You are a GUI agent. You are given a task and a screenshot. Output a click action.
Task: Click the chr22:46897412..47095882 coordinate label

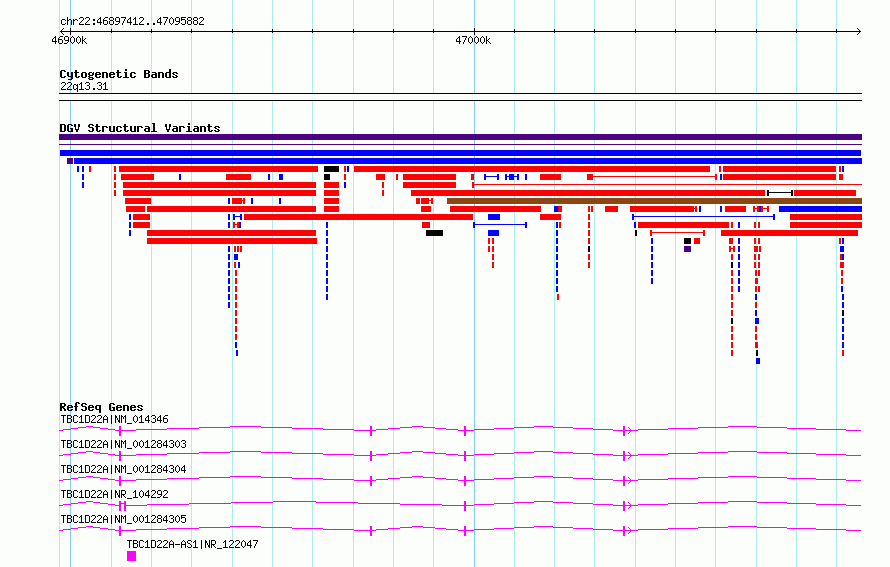pyautogui.click(x=132, y=21)
